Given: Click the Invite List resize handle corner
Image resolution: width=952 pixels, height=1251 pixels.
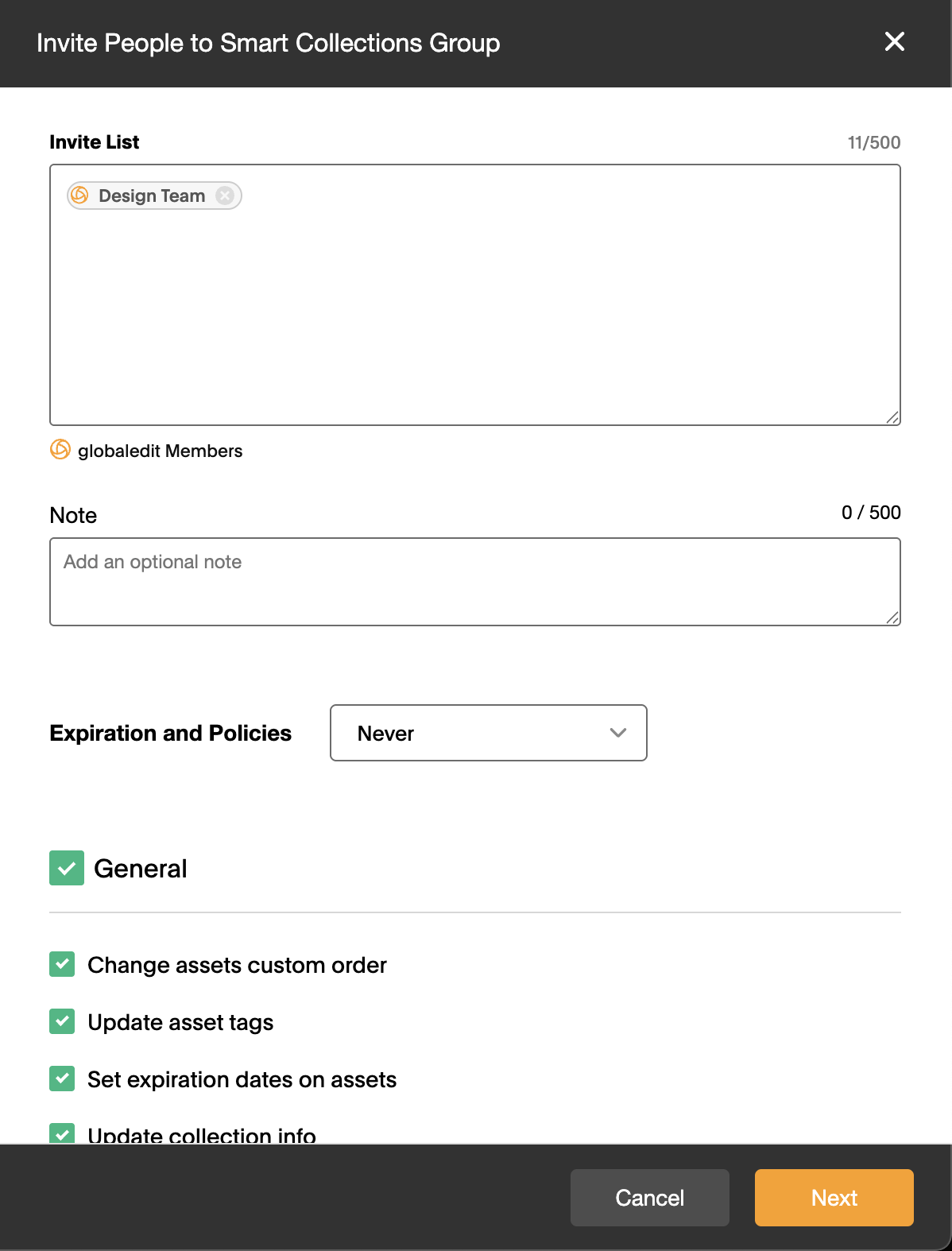Looking at the screenshot, I should pyautogui.click(x=892, y=417).
